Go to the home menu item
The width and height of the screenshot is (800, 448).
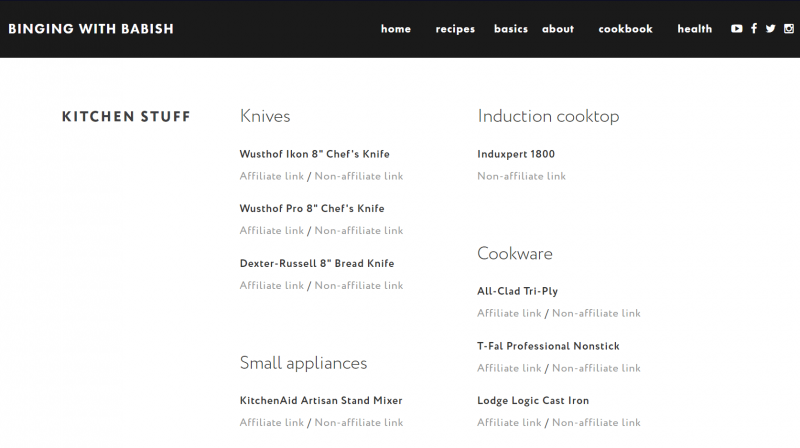(396, 29)
